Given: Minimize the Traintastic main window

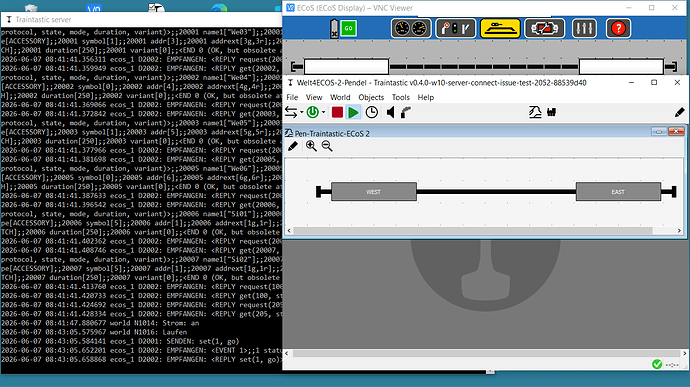Looking at the screenshot, I should [631, 82].
